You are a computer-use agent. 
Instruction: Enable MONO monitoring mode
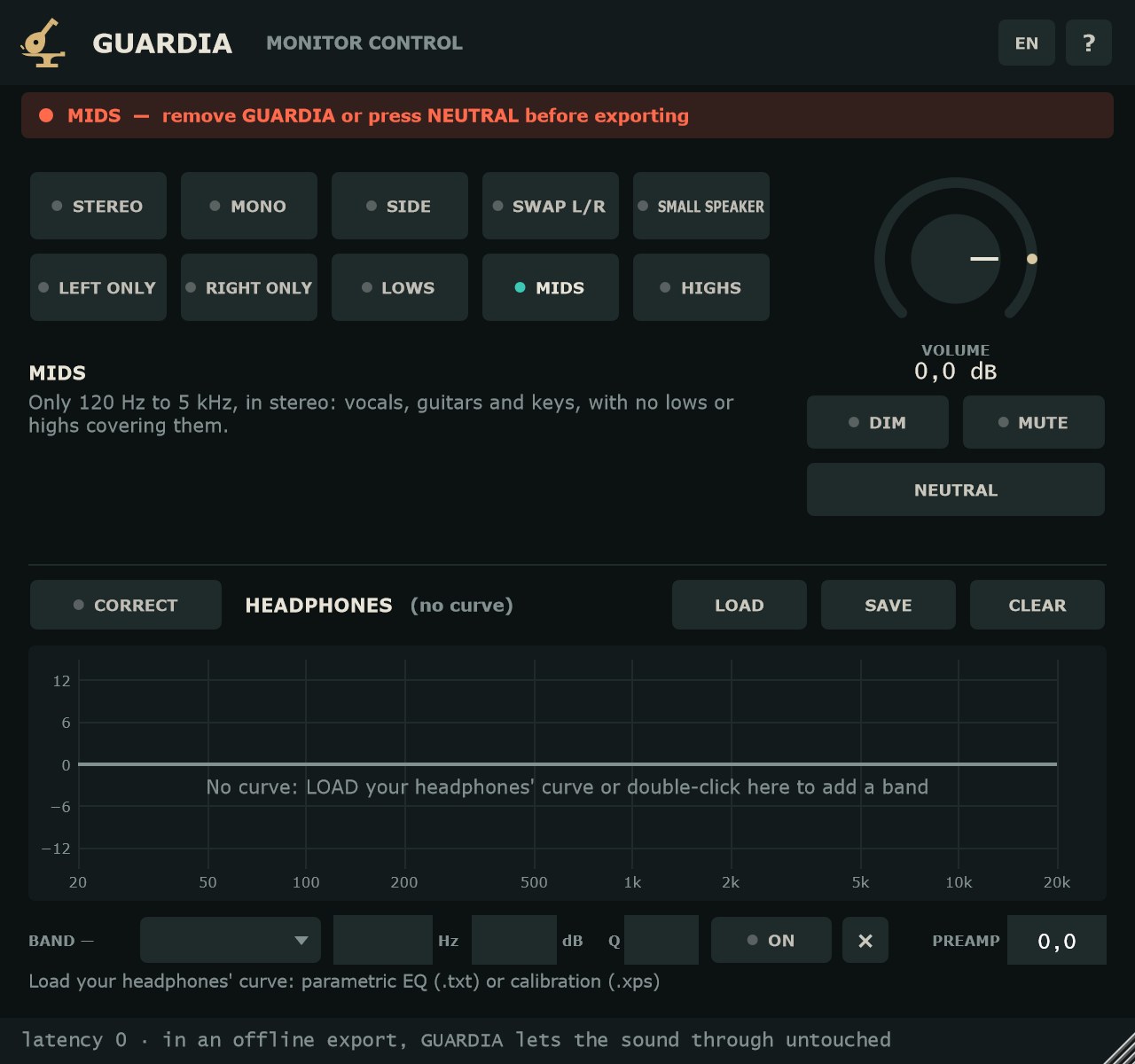249,206
